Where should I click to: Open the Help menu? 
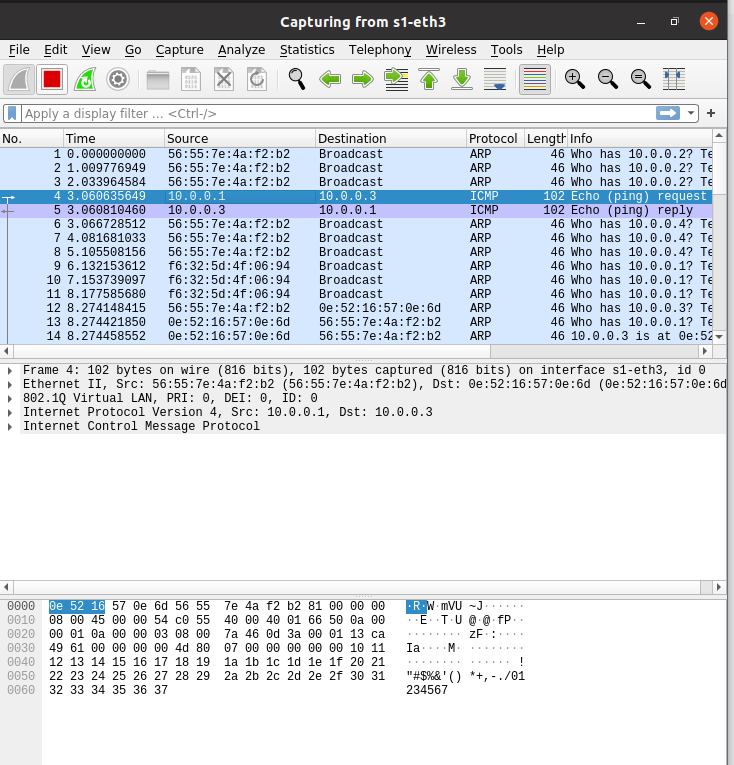tap(550, 50)
